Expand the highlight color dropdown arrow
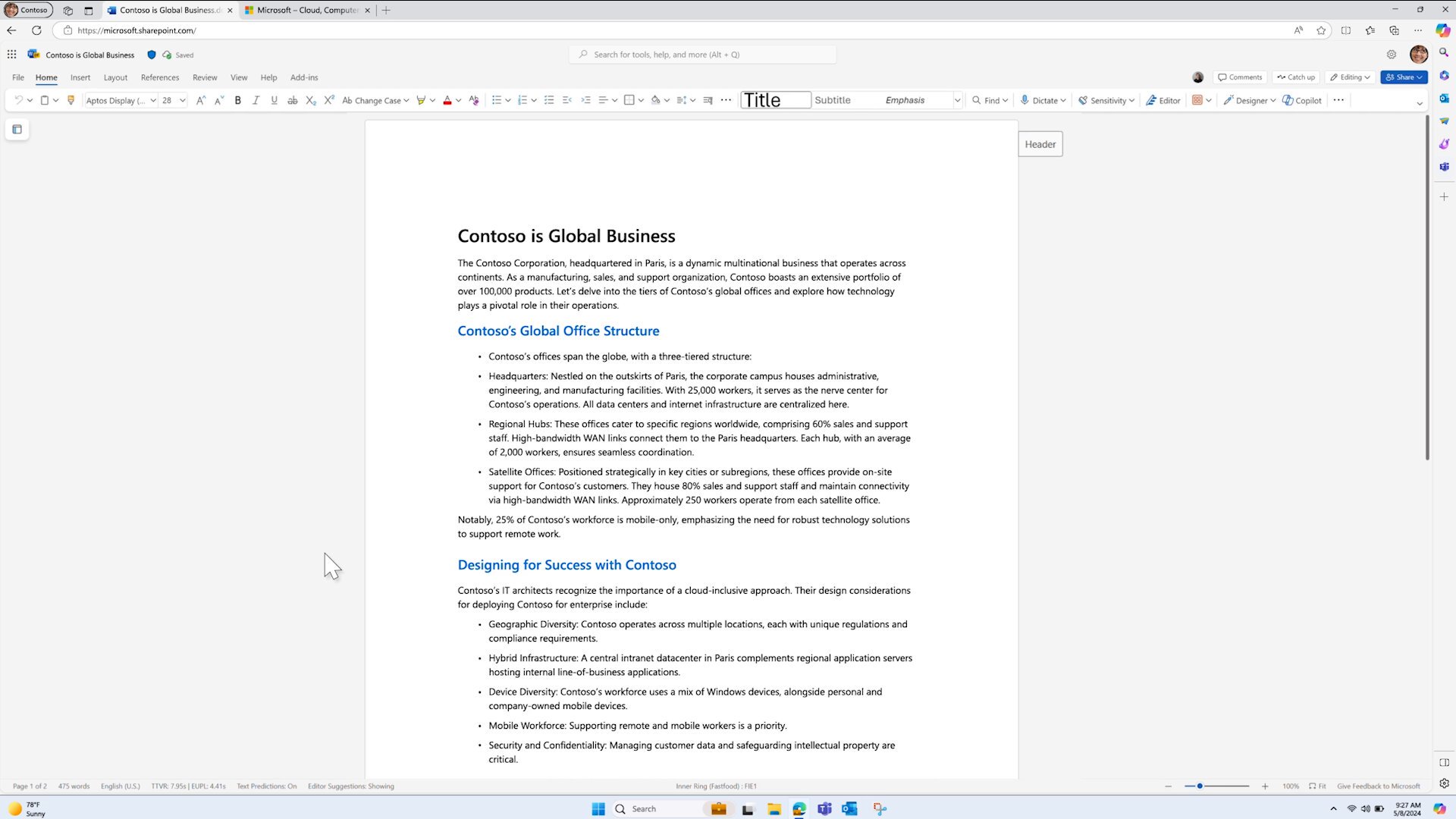 coord(432,100)
